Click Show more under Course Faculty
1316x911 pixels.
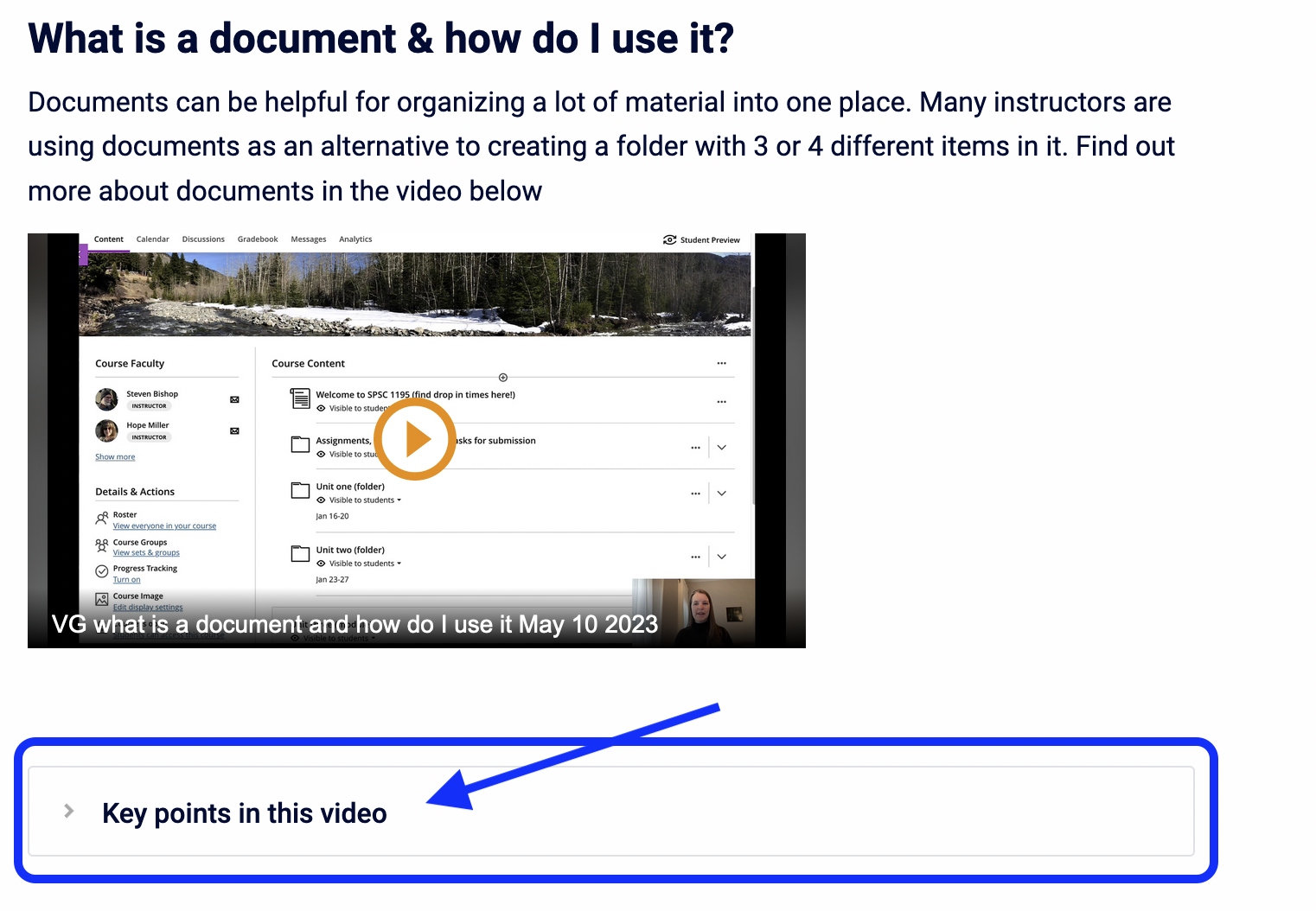pos(115,456)
